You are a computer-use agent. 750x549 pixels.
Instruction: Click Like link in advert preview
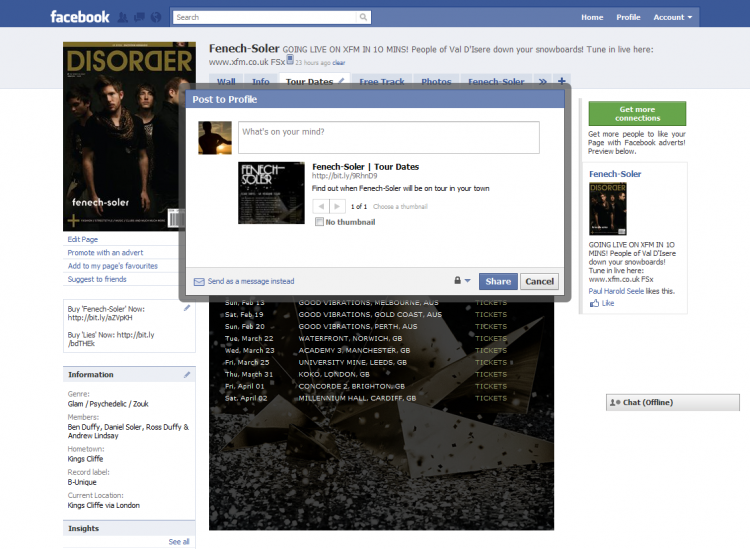[x=607, y=303]
